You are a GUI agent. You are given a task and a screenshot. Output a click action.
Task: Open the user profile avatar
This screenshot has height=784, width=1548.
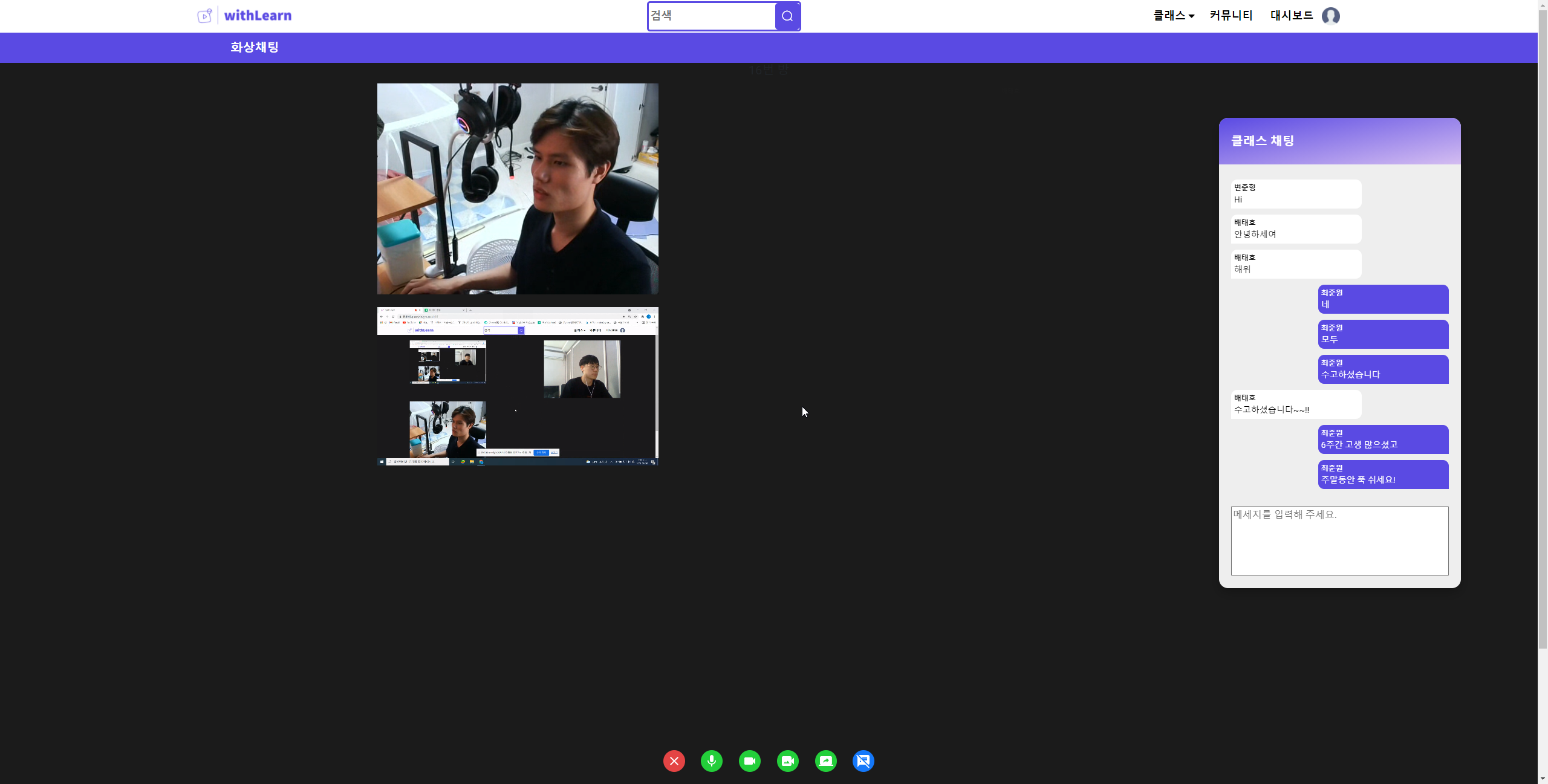pyautogui.click(x=1330, y=16)
